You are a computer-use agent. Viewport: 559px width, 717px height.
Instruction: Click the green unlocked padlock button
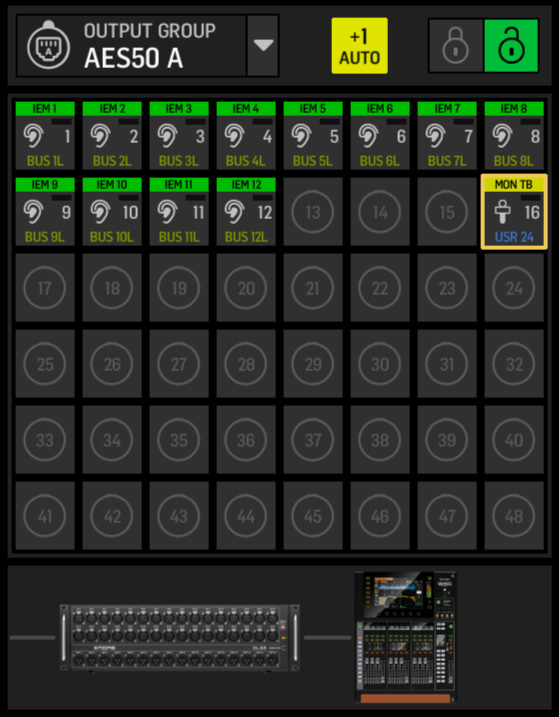(511, 46)
